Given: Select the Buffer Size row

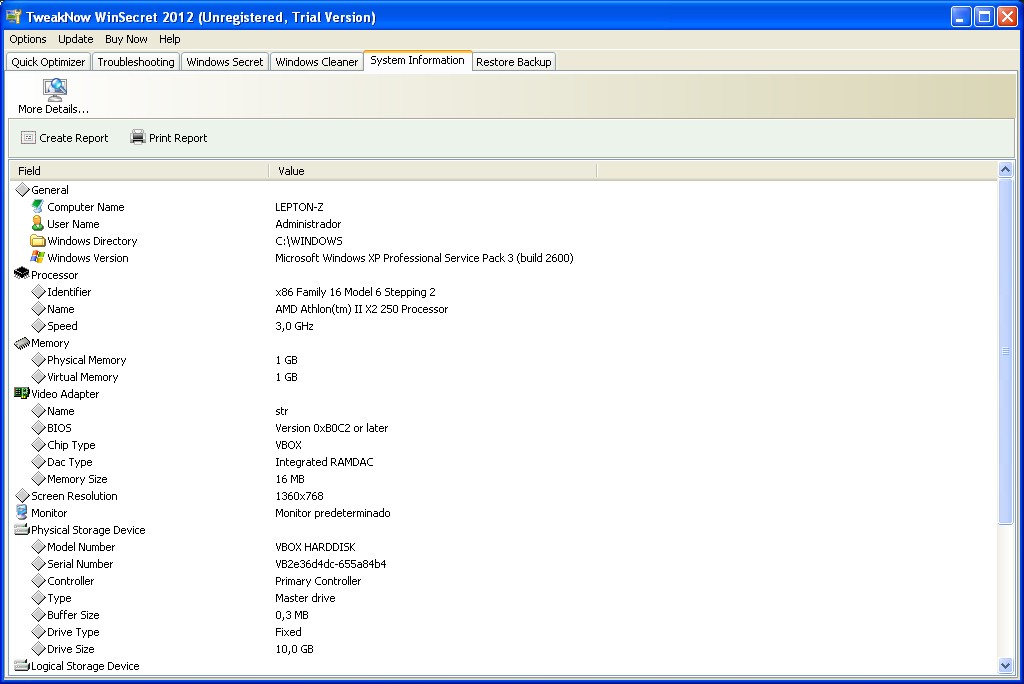Looking at the screenshot, I should (504, 614).
